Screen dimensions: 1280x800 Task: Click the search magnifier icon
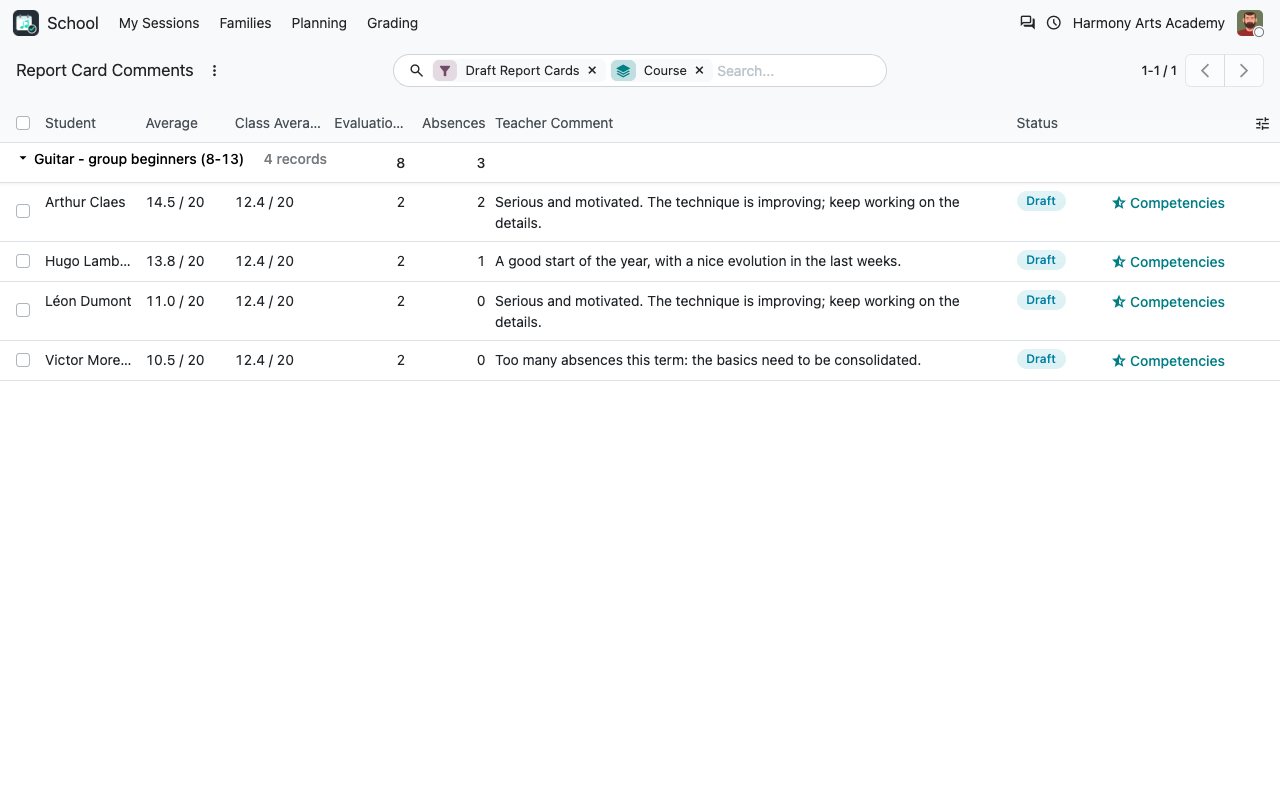(x=417, y=71)
